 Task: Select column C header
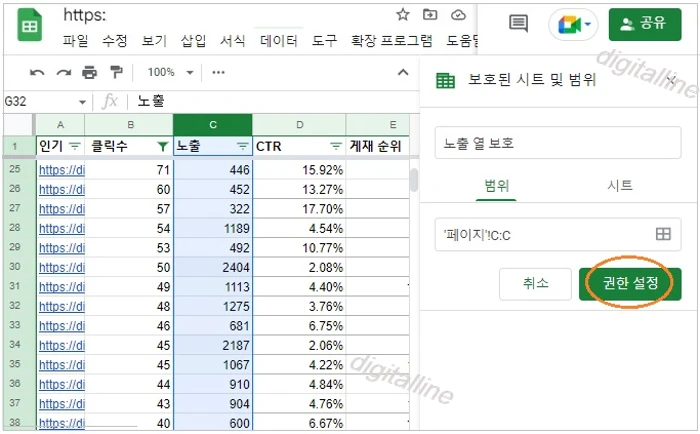point(213,125)
